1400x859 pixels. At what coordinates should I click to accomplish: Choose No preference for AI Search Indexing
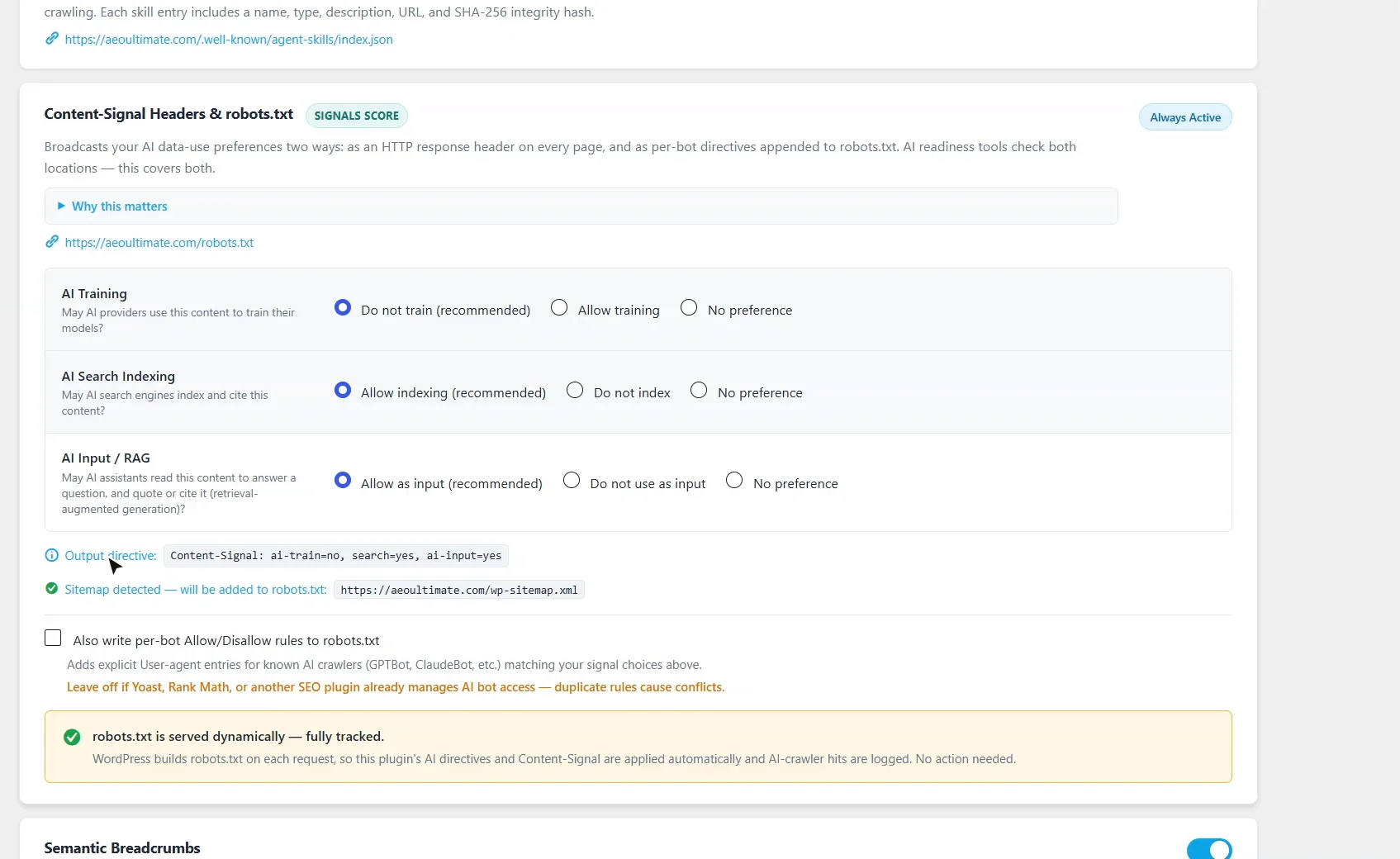click(699, 391)
